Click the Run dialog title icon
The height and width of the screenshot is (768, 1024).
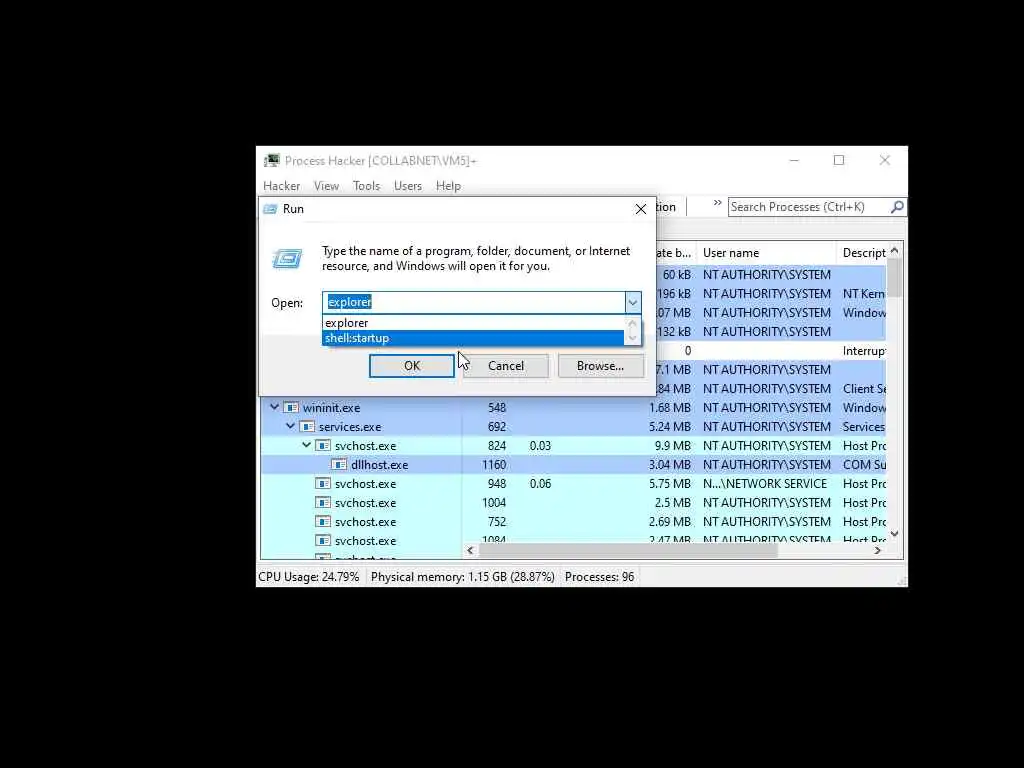coord(270,209)
